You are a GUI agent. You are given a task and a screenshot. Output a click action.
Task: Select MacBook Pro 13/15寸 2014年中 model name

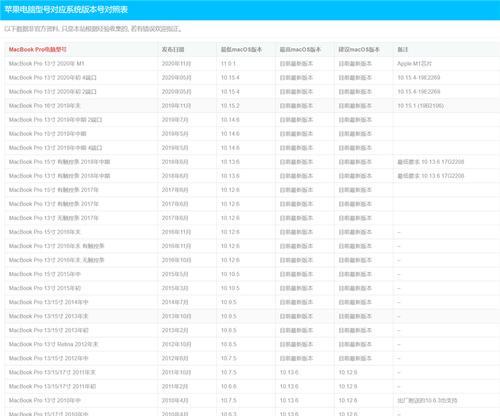[48, 302]
